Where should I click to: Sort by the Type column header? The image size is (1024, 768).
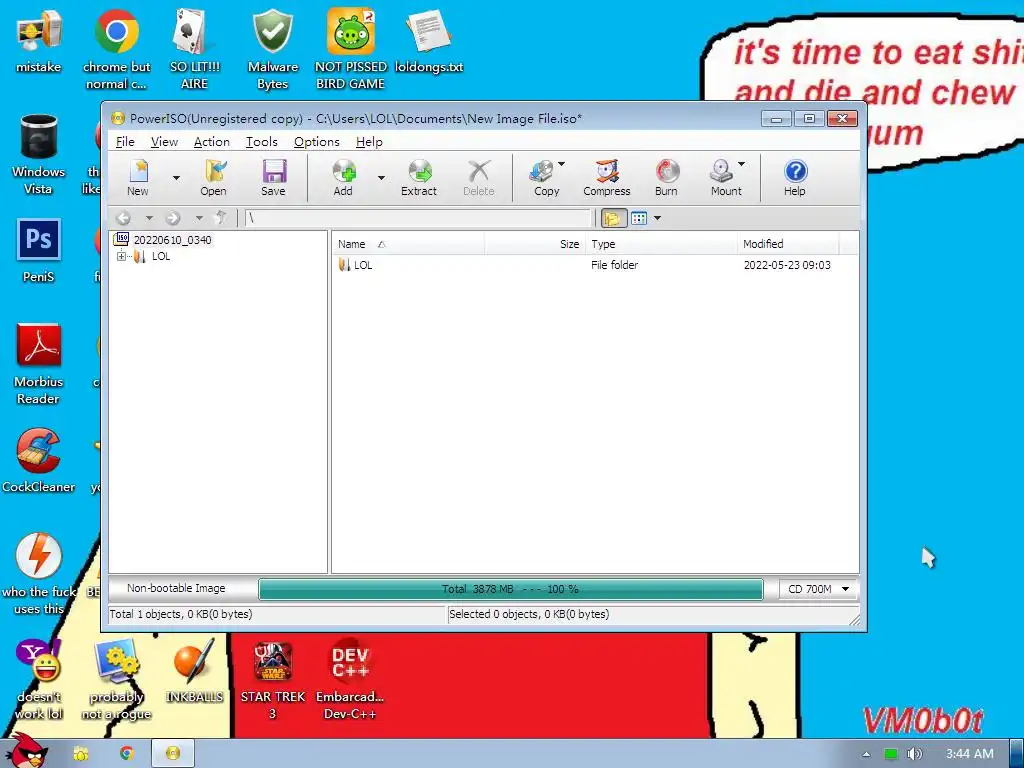661,244
